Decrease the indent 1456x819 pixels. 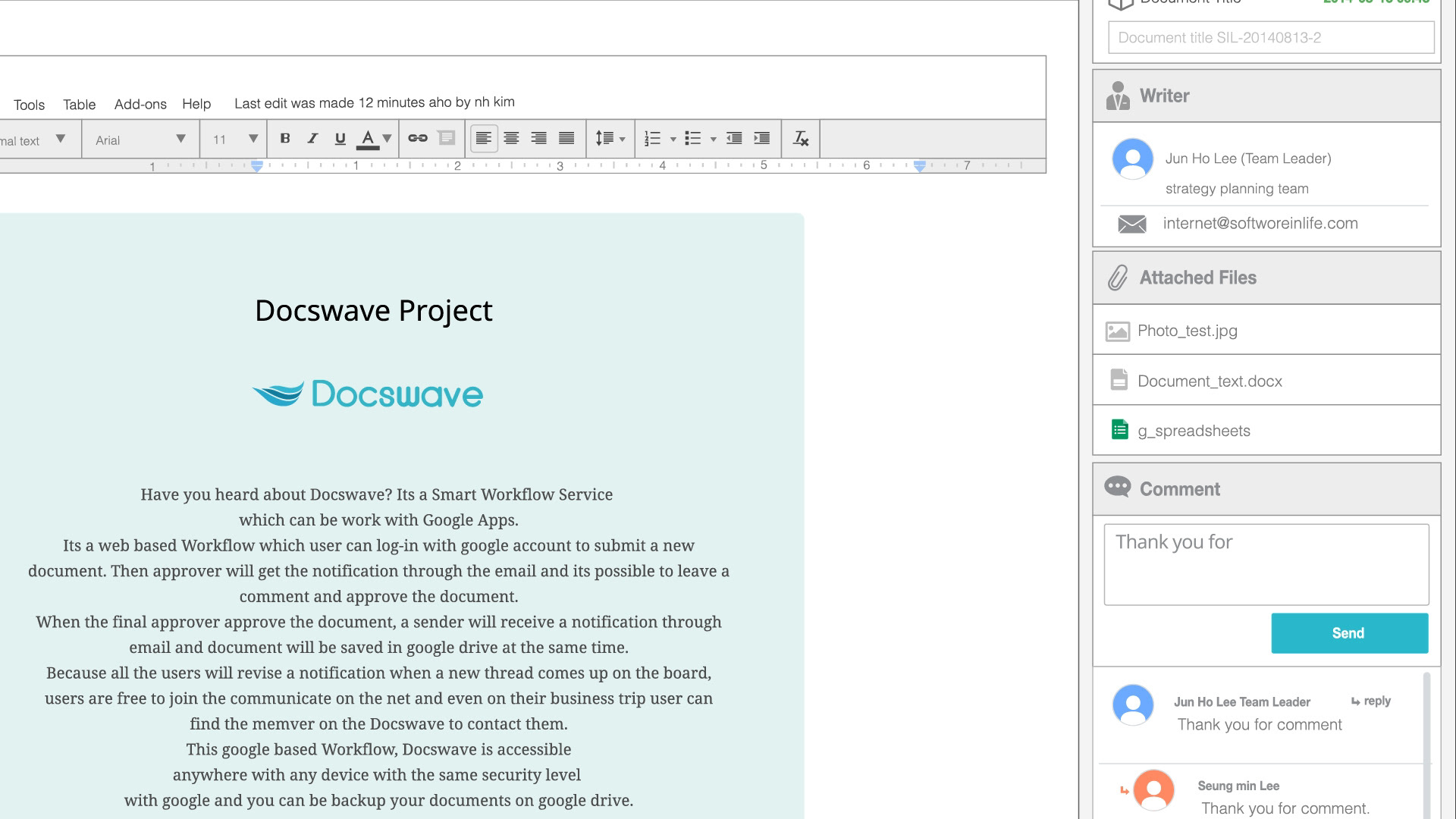(734, 138)
